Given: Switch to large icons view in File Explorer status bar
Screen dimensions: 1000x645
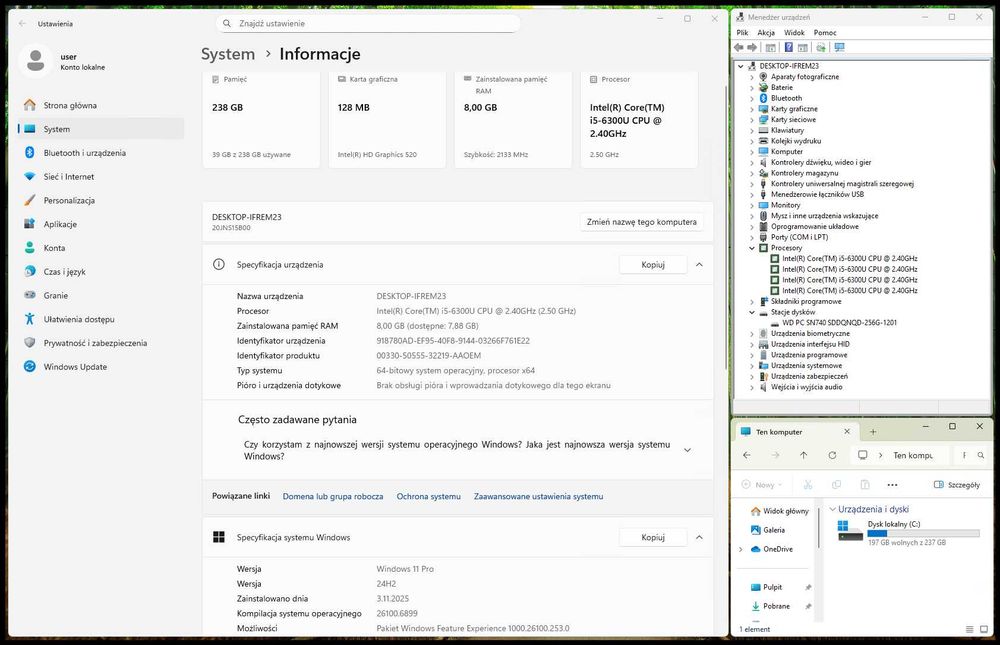Looking at the screenshot, I should pyautogui.click(x=984, y=629).
